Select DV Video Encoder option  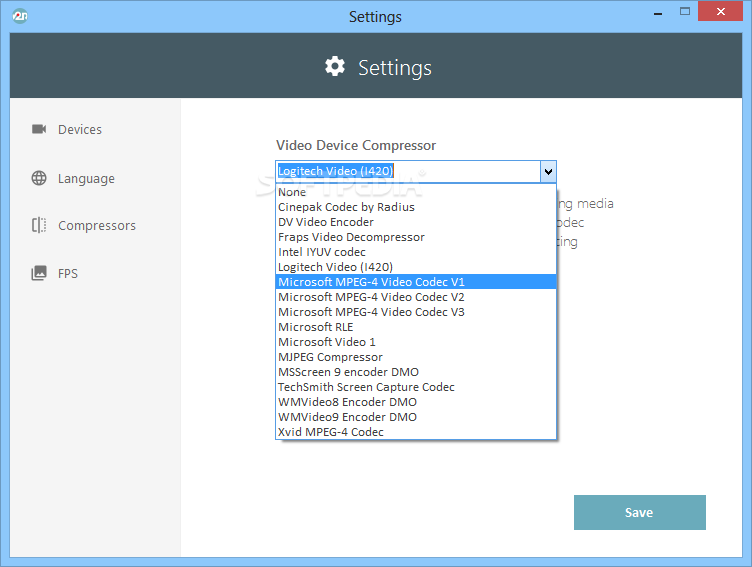pyautogui.click(x=416, y=222)
